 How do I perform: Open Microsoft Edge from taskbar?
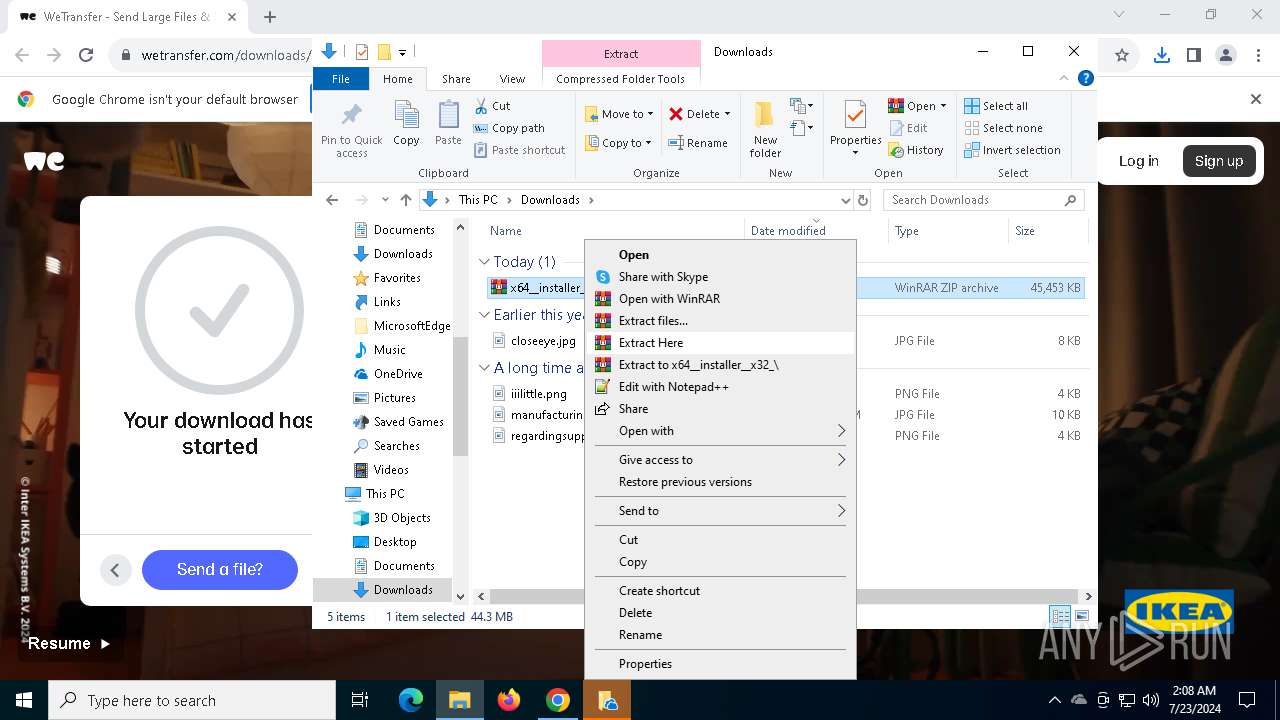411,700
